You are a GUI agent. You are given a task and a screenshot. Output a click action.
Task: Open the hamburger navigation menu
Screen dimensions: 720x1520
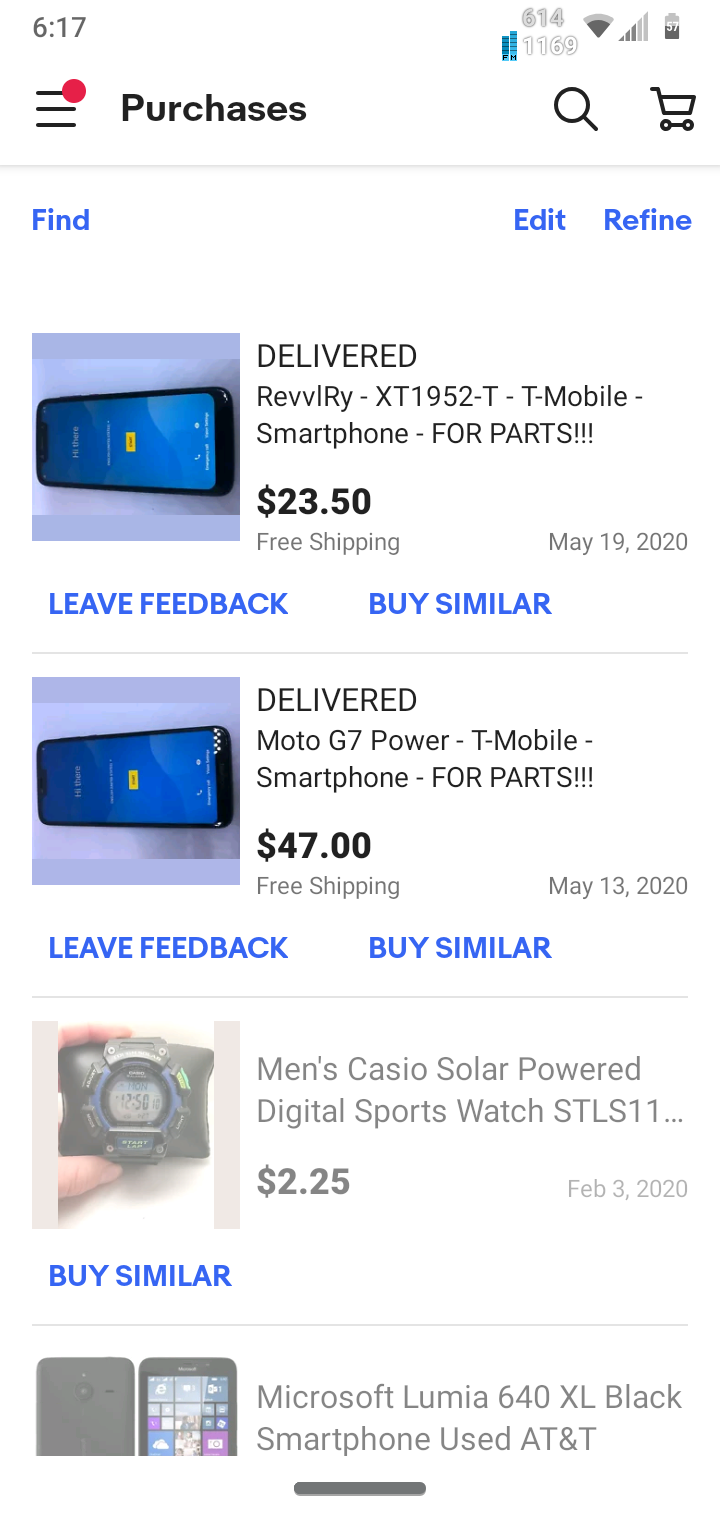tap(58, 108)
